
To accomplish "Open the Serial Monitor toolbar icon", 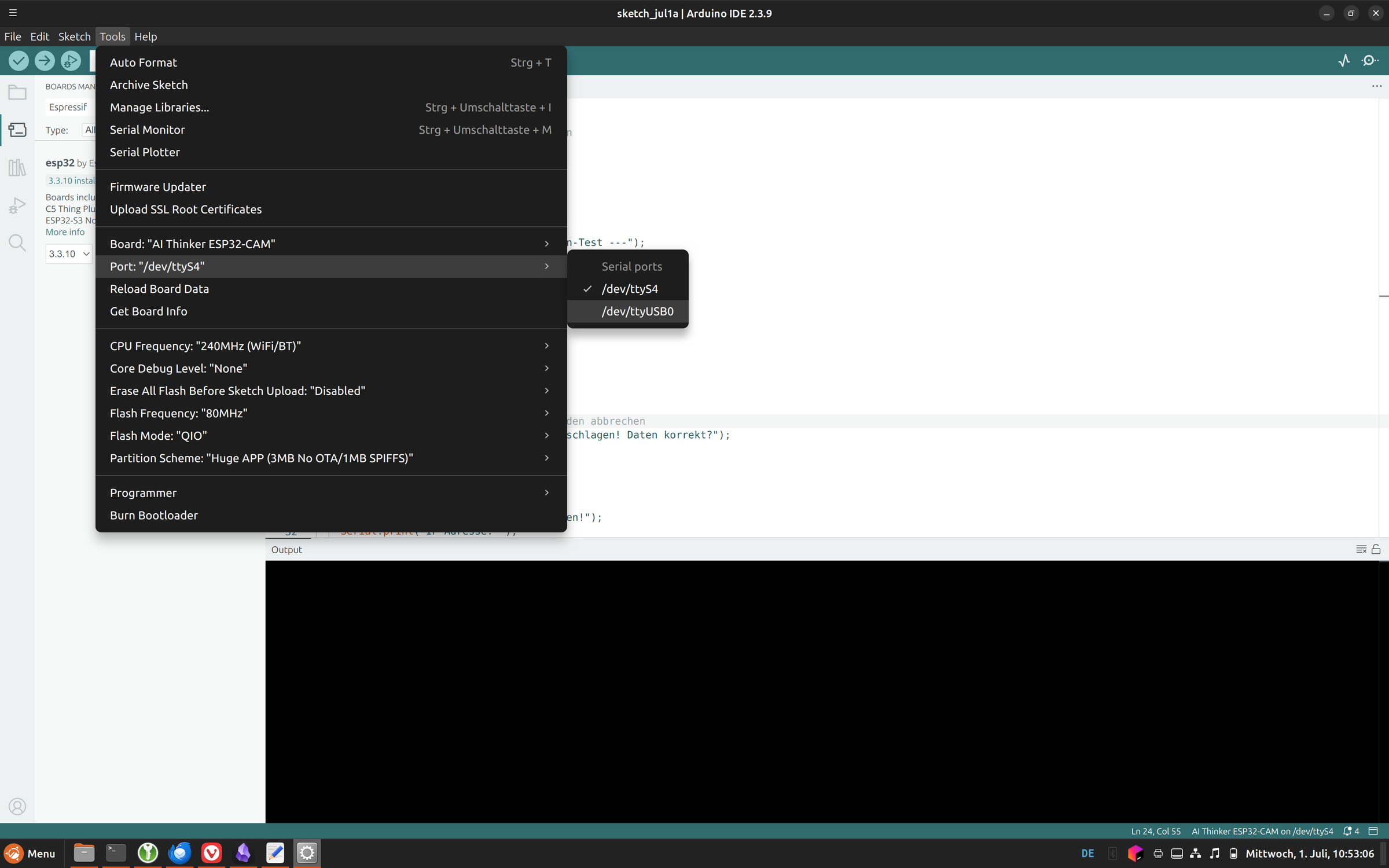I will [1370, 61].
